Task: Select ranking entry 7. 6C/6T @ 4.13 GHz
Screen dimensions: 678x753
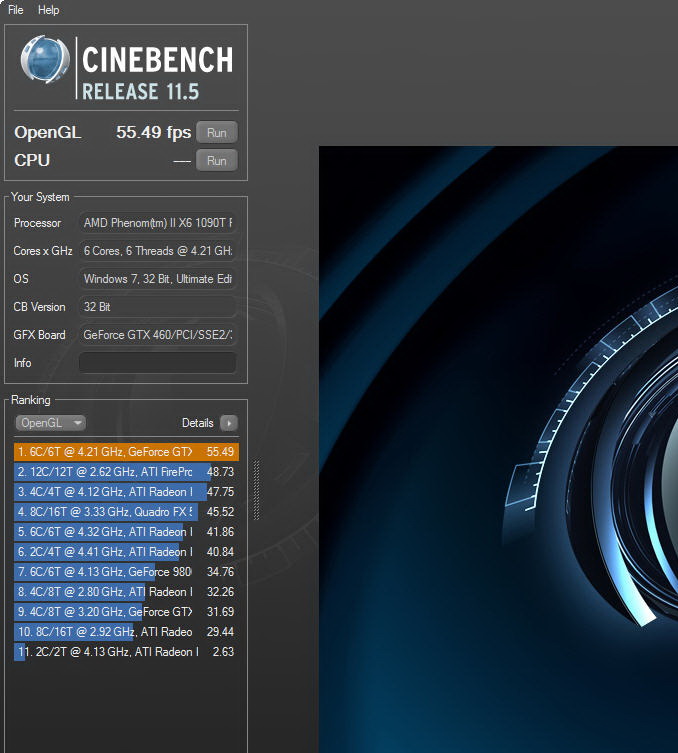Action: pyautogui.click(x=126, y=572)
